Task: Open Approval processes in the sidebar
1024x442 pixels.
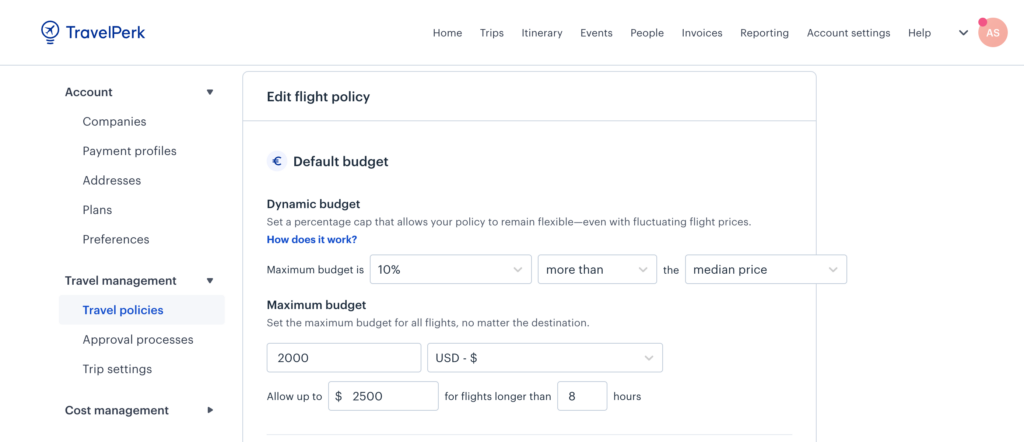Action: (x=138, y=340)
